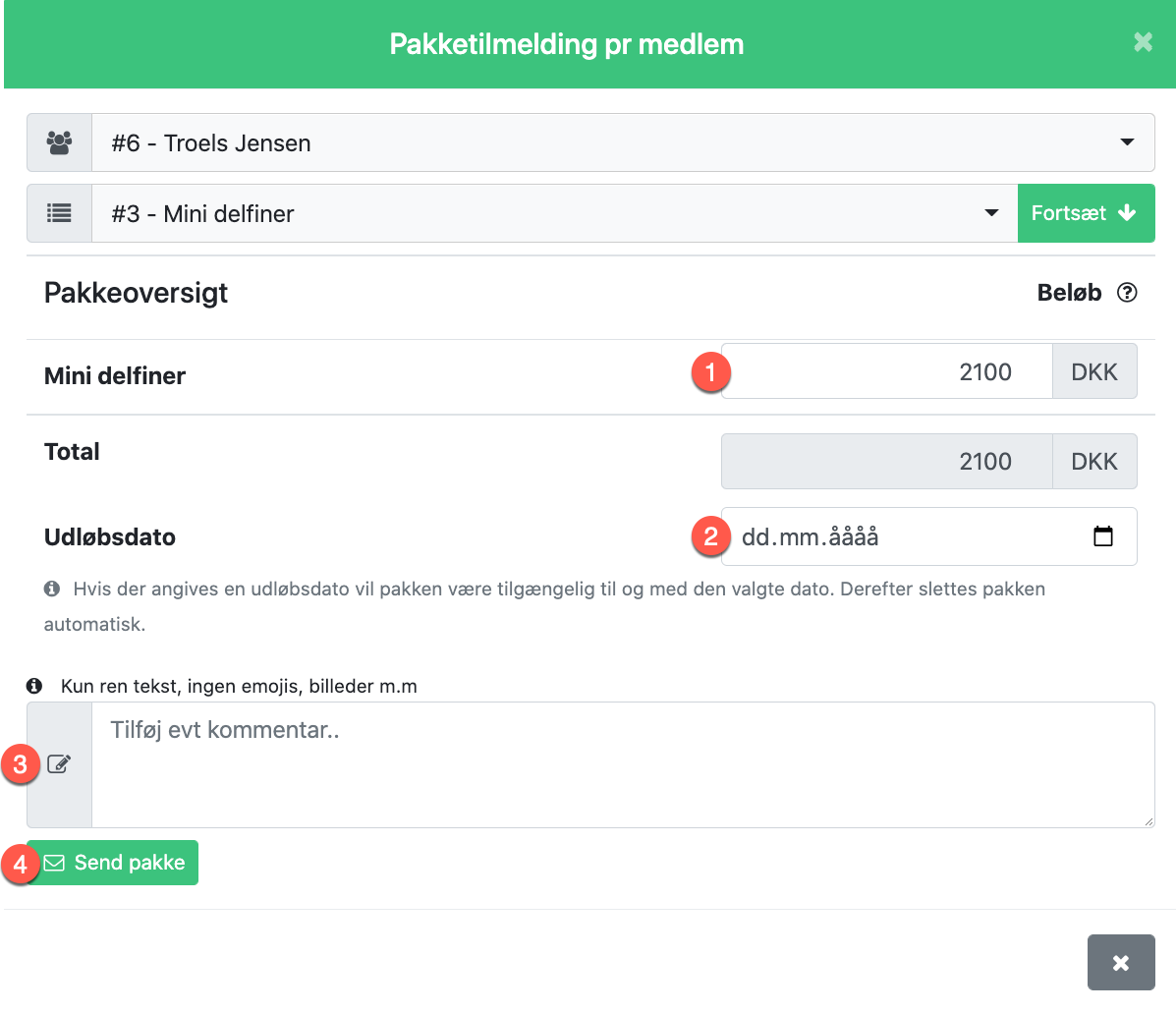Click the comment box resize handle corner
The width and height of the screenshot is (1176, 1012).
click(1148, 821)
